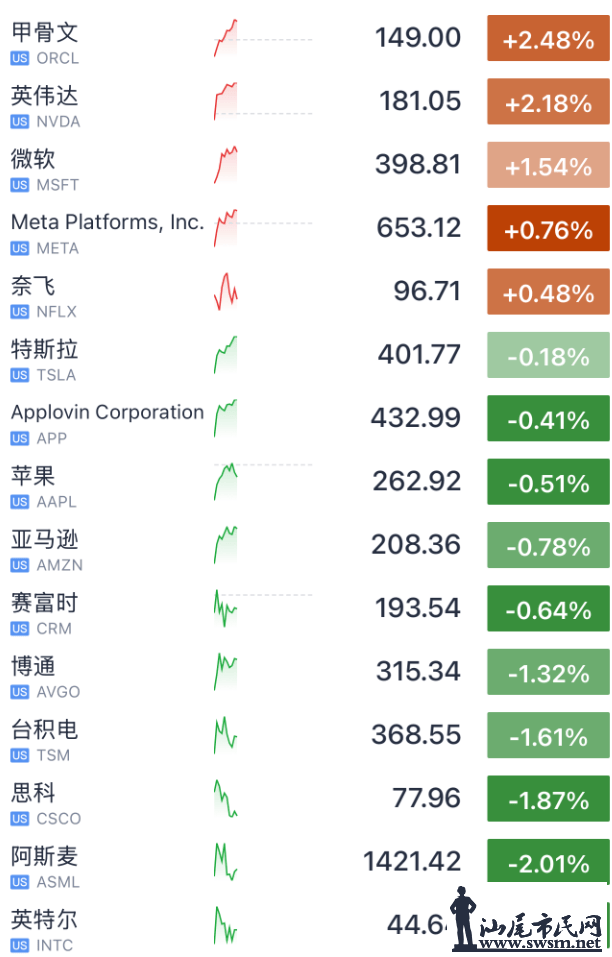Toggle the +0.76% badge for Meta Platforms
This screenshot has height=957, width=612.
pos(548,230)
